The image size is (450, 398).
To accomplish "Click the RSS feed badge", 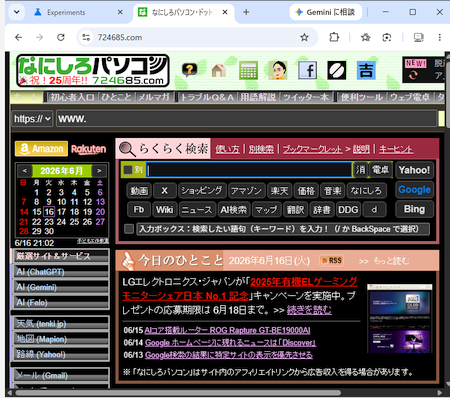I will [332, 261].
